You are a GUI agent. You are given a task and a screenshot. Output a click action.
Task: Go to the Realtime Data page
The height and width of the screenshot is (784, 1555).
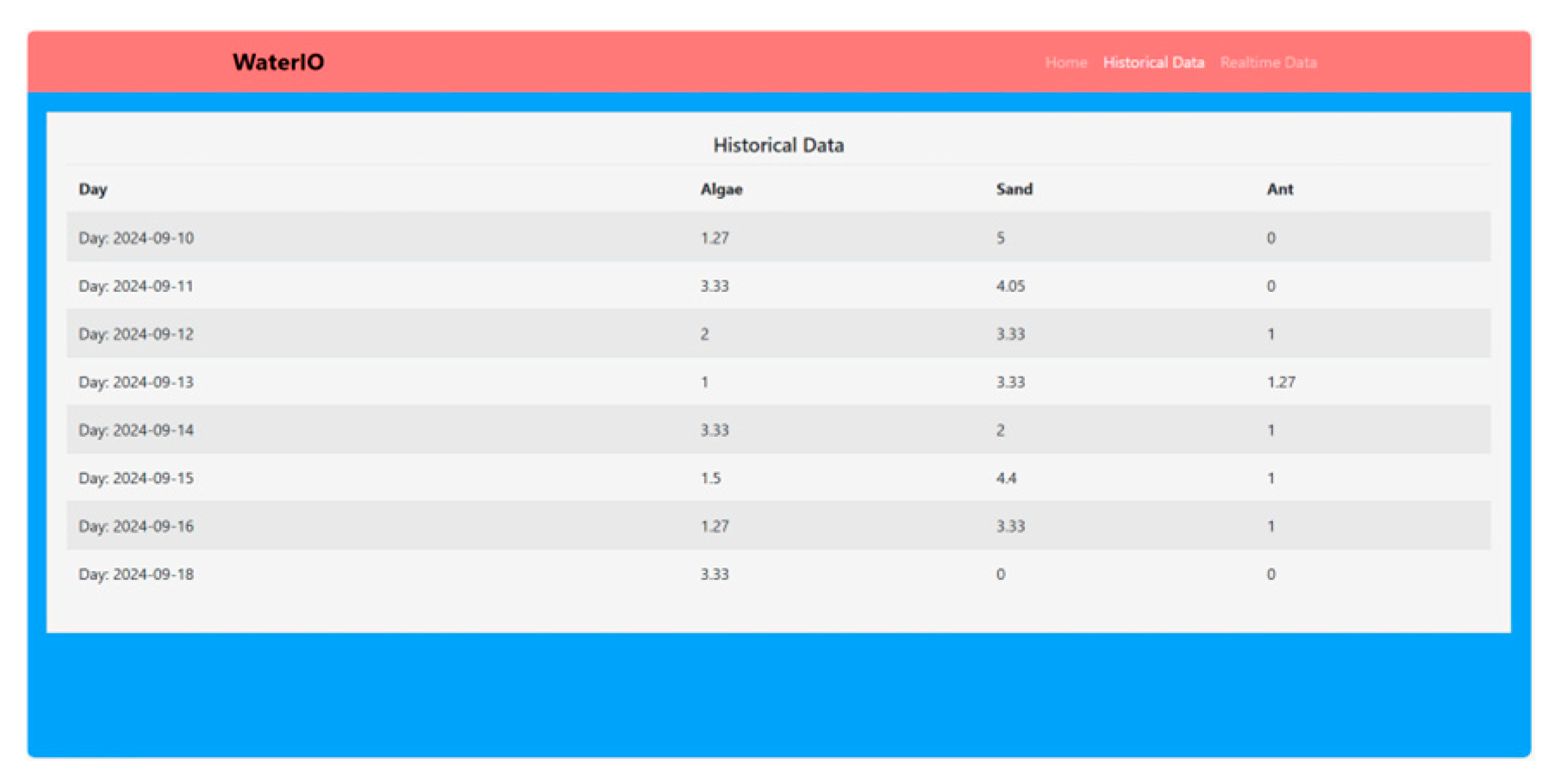1267,63
